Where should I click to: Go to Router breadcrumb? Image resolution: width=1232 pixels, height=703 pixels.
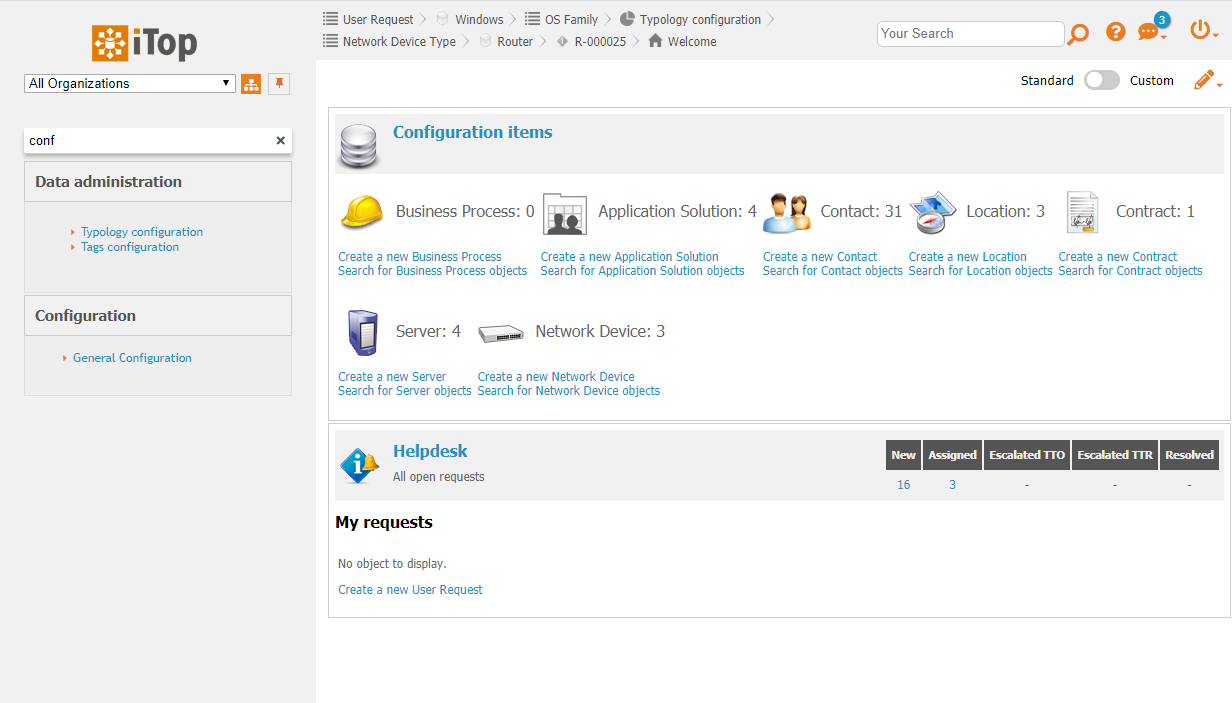click(515, 42)
